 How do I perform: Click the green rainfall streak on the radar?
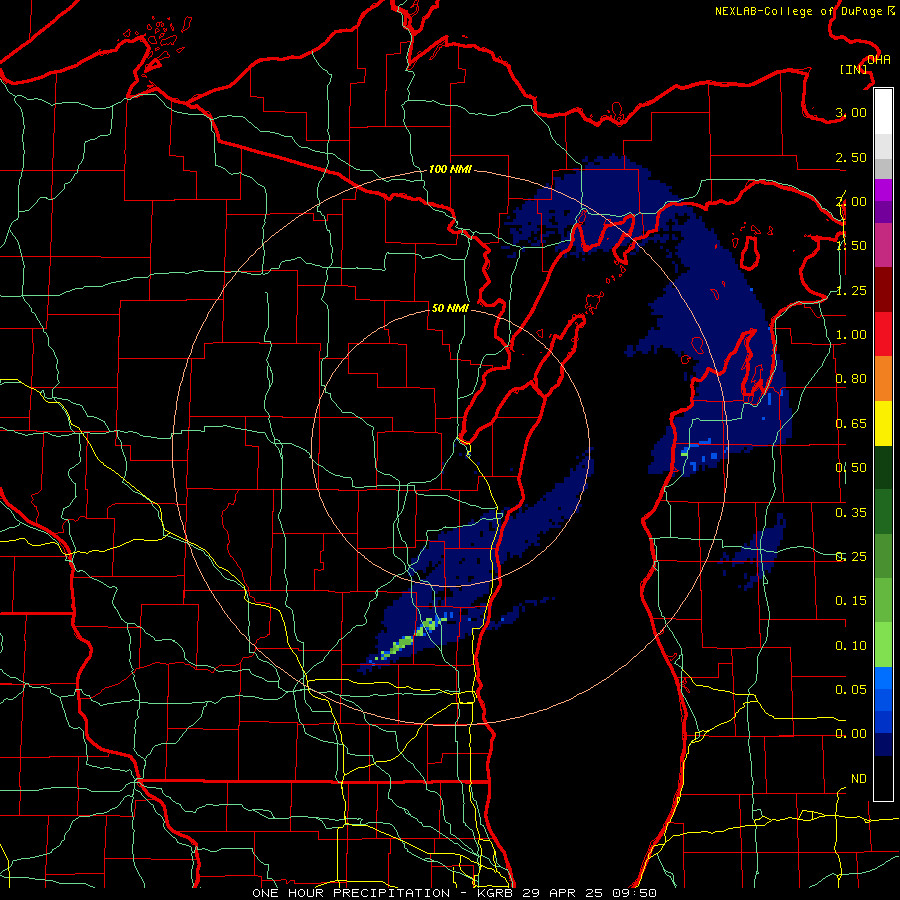406,640
